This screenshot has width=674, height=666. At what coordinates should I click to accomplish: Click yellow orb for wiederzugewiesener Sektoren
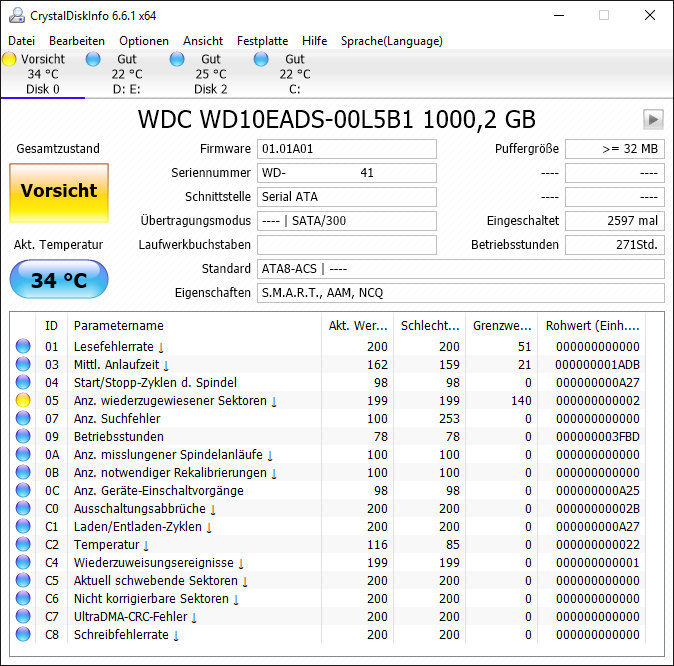tap(23, 400)
